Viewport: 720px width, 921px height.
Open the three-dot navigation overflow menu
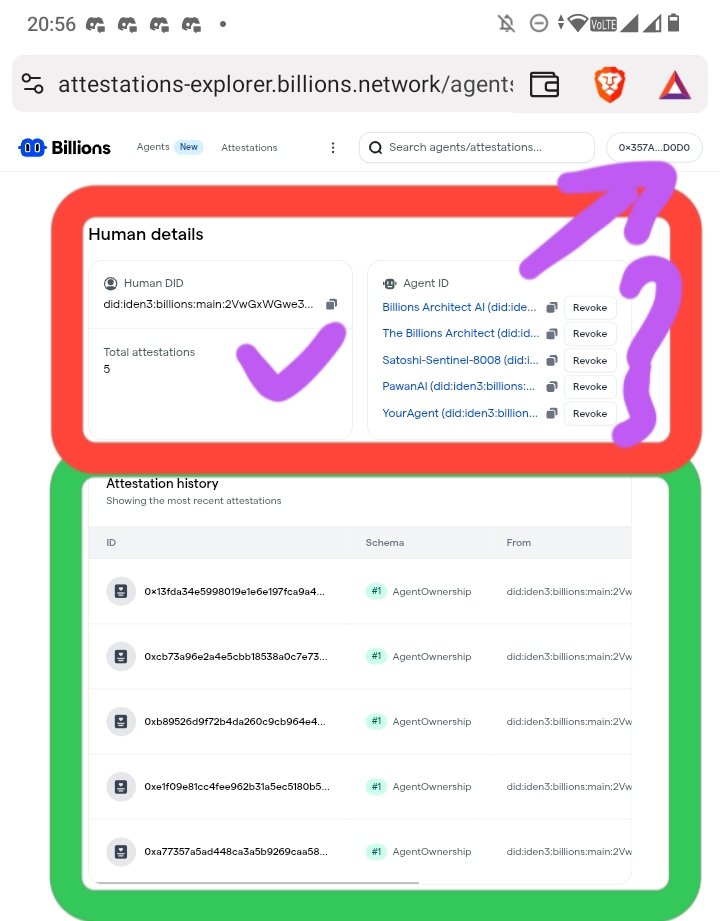tap(333, 147)
